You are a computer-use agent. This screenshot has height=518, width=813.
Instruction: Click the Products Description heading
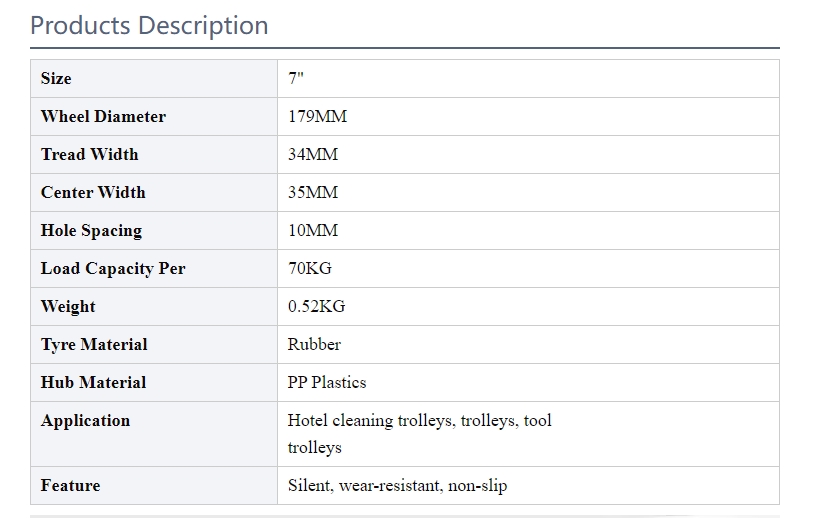coord(149,26)
